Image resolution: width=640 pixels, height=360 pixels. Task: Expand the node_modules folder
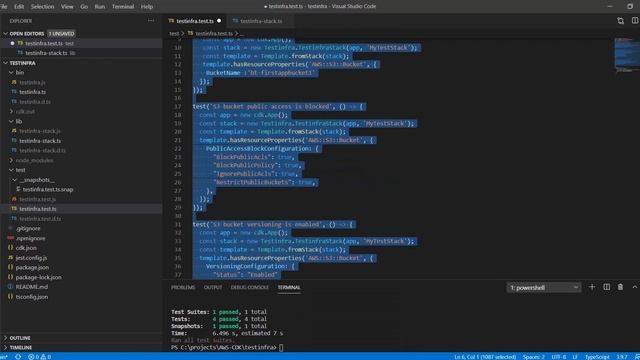[x=11, y=160]
